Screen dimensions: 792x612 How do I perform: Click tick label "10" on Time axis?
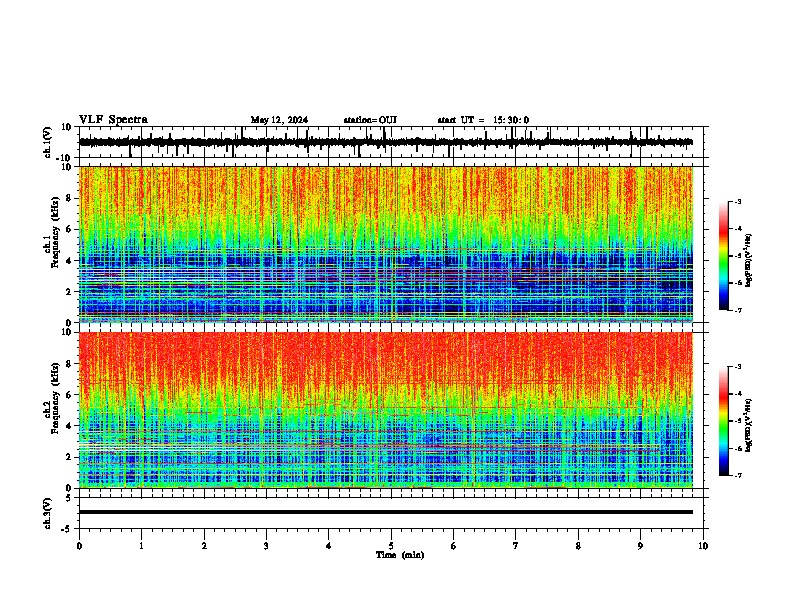703,546
